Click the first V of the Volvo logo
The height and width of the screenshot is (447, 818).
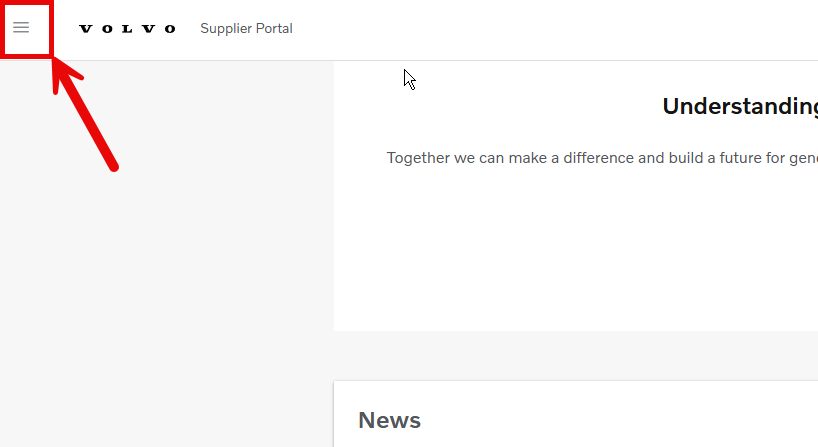(x=86, y=29)
